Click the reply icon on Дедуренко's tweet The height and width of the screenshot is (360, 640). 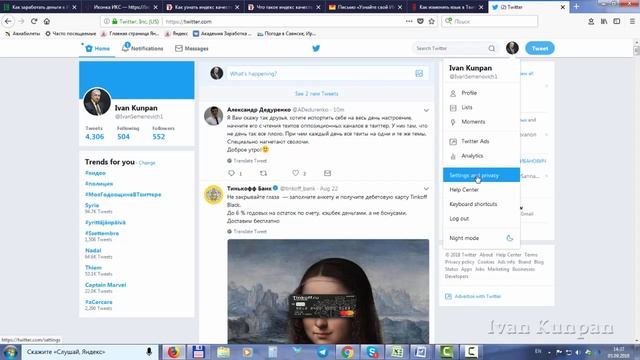coord(231,173)
